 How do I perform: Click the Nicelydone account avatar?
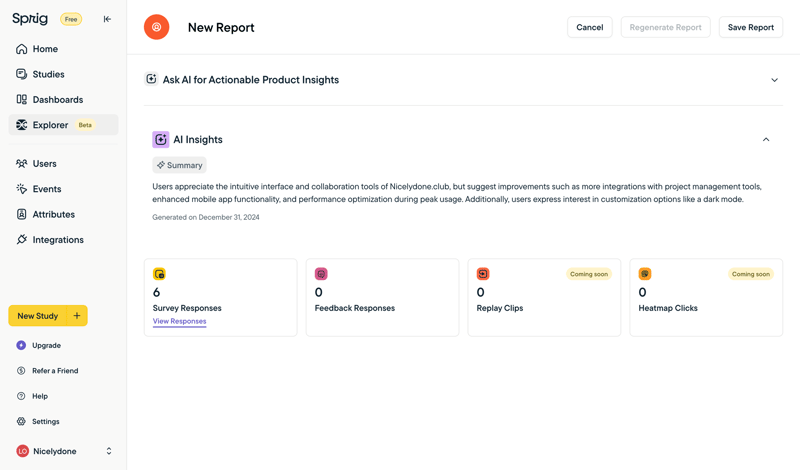click(x=22, y=451)
